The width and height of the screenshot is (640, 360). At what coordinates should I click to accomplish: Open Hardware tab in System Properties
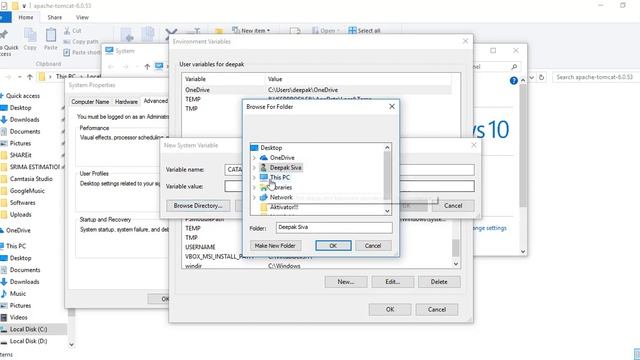(x=126, y=102)
